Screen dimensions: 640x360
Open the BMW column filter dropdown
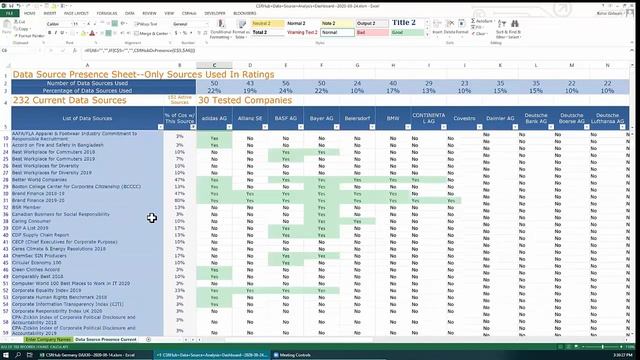click(408, 127)
